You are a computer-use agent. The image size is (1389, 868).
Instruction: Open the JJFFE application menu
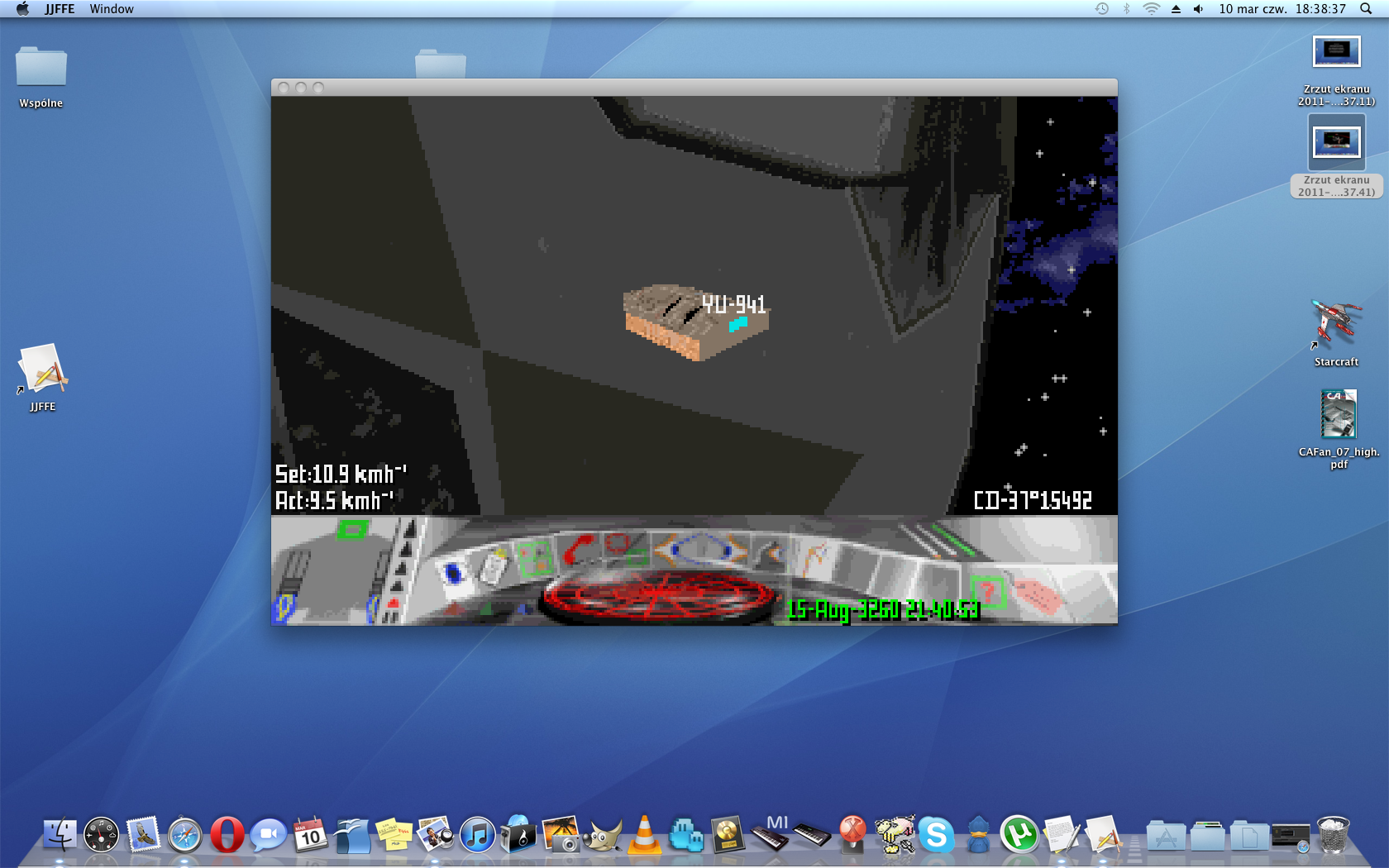(x=60, y=9)
